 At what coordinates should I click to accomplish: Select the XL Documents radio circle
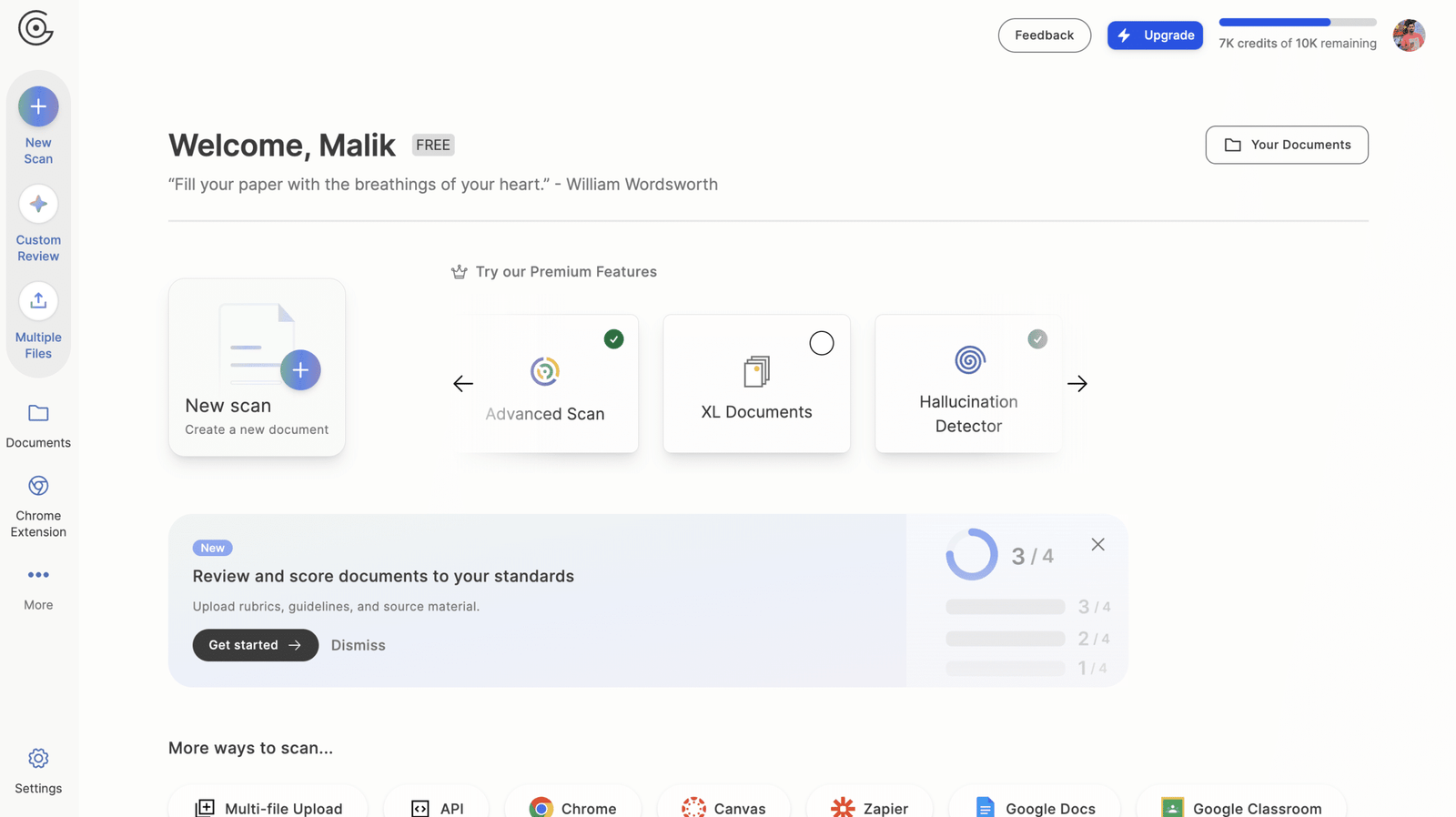[822, 343]
